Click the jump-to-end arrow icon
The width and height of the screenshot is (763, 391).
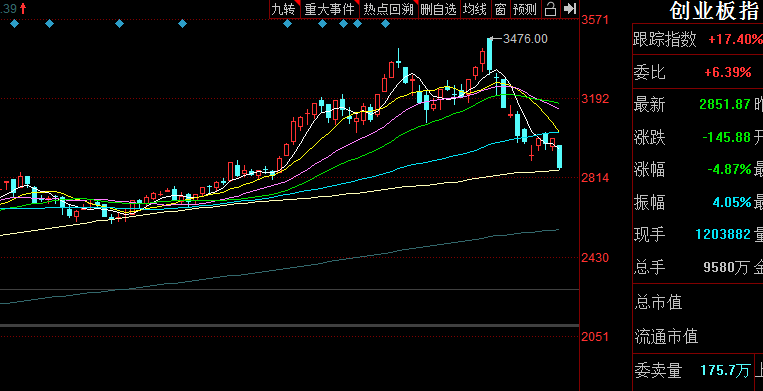569,9
